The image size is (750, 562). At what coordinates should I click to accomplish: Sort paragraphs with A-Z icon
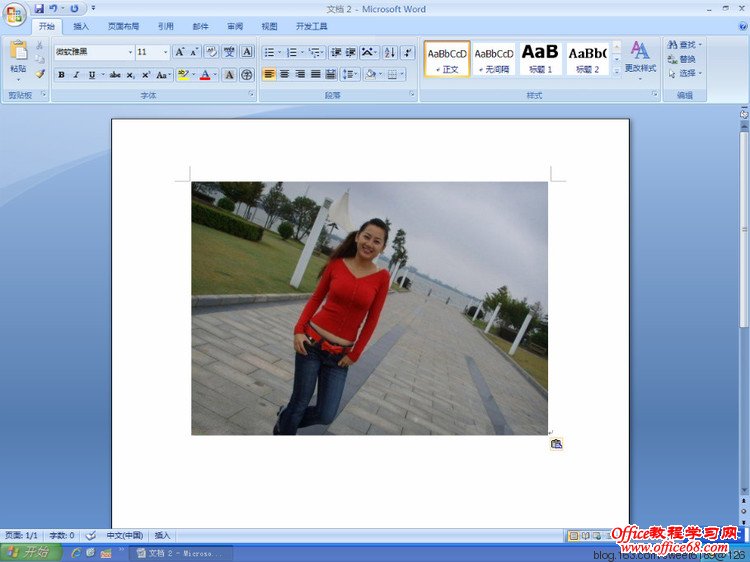(390, 52)
